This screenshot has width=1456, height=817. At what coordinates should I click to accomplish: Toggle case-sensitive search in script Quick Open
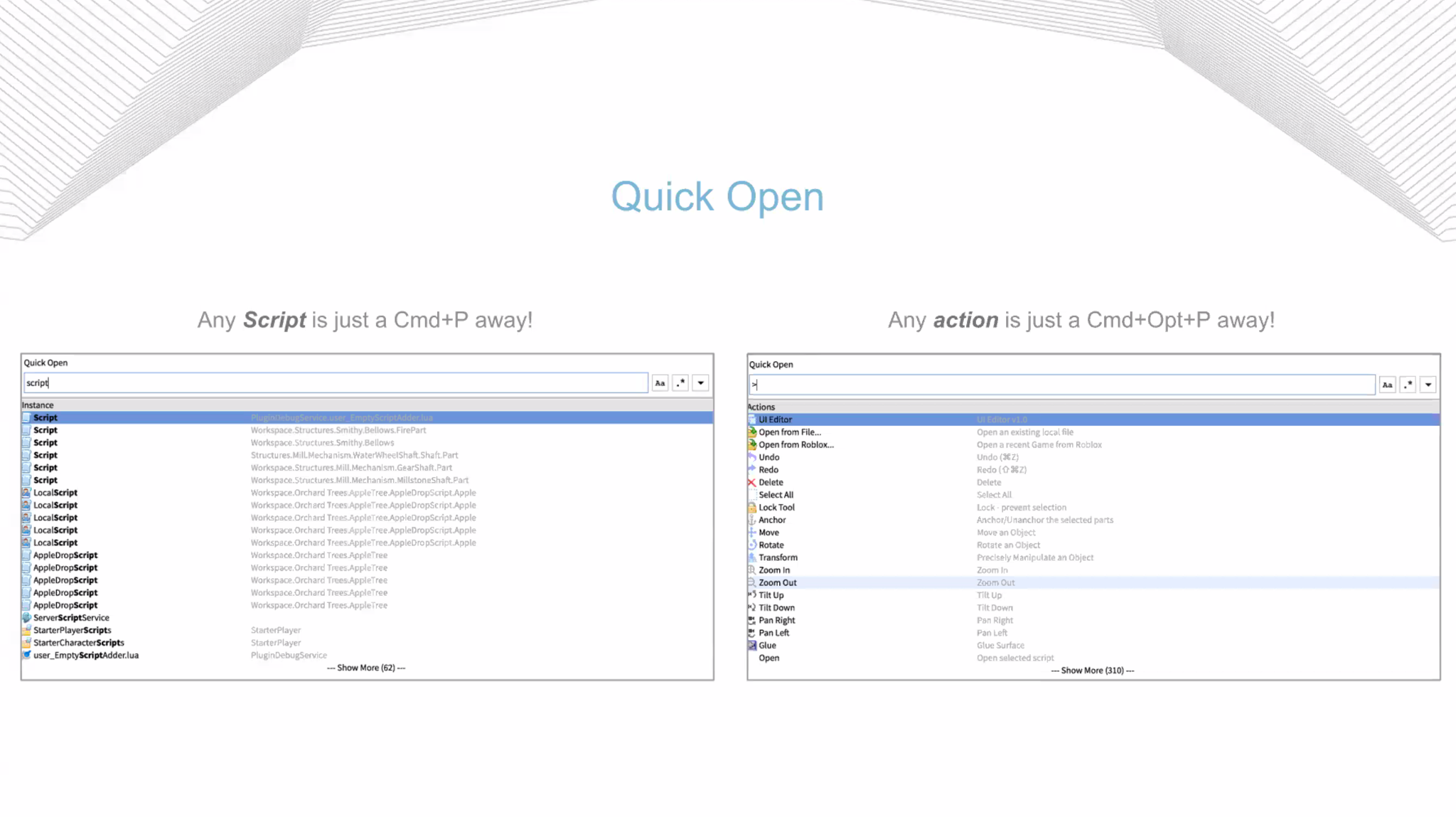(660, 383)
